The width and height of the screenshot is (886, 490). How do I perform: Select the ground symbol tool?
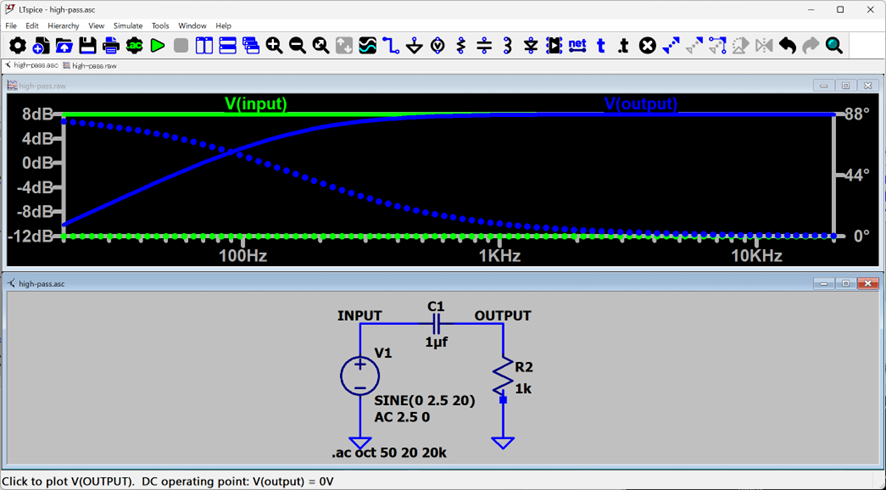tap(414, 46)
